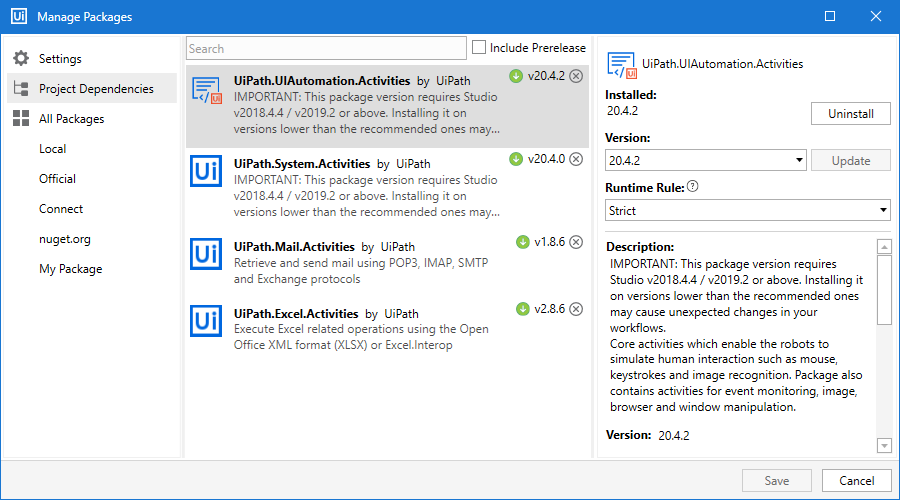Click the Installed version value 20.4.2

click(x=622, y=111)
